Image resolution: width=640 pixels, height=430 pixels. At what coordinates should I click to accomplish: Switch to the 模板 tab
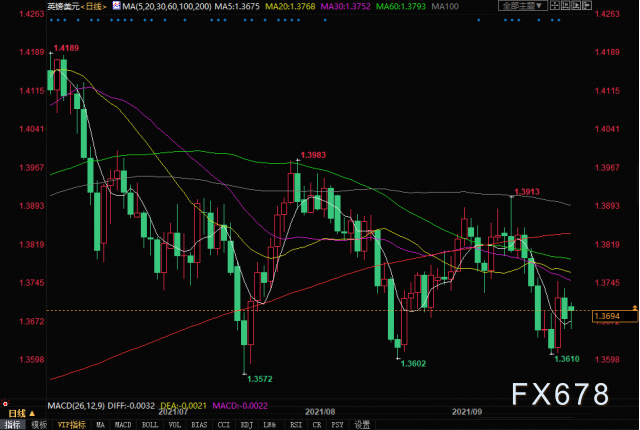(39, 425)
